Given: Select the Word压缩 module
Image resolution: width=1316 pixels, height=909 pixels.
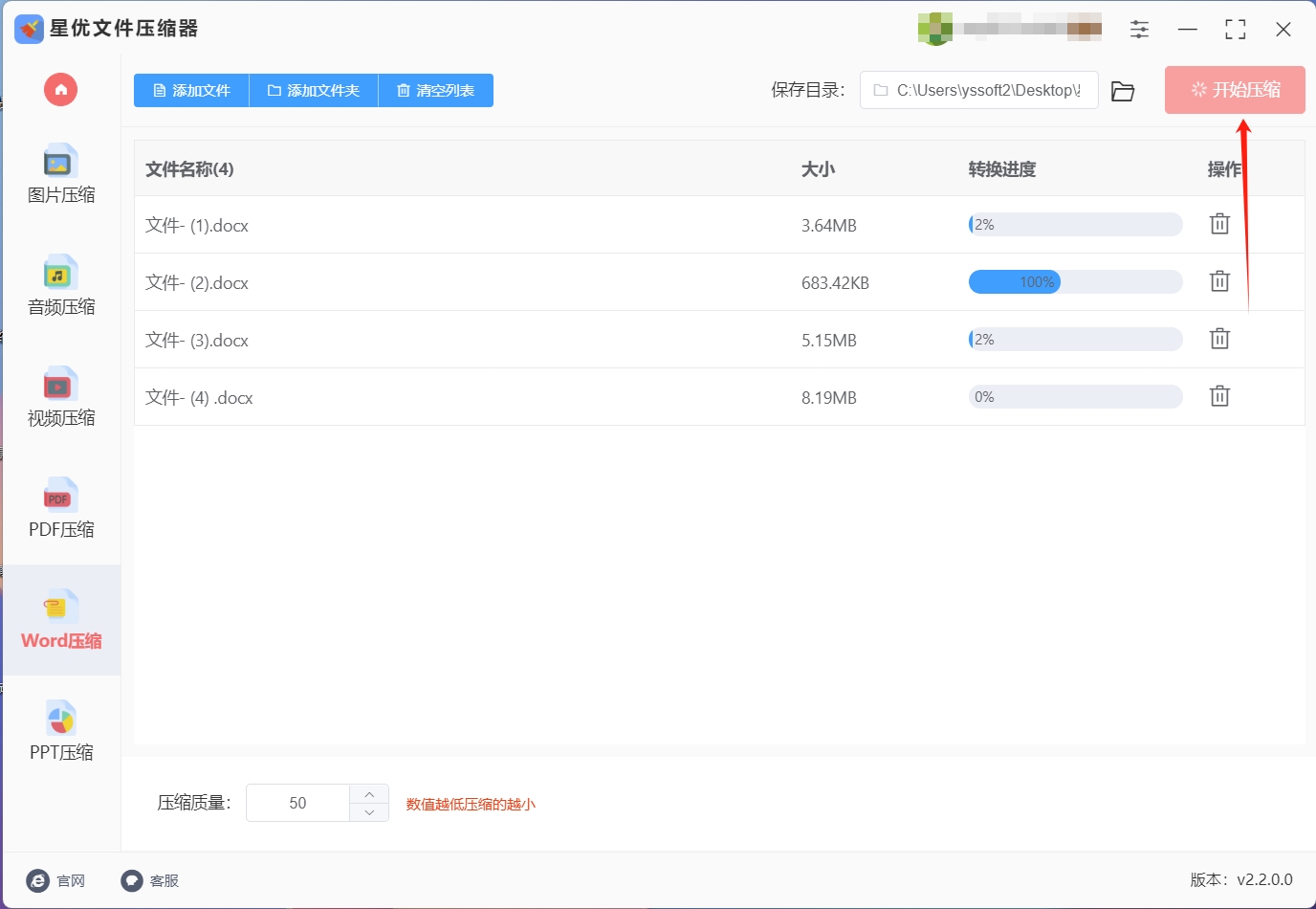Looking at the screenshot, I should (x=61, y=620).
